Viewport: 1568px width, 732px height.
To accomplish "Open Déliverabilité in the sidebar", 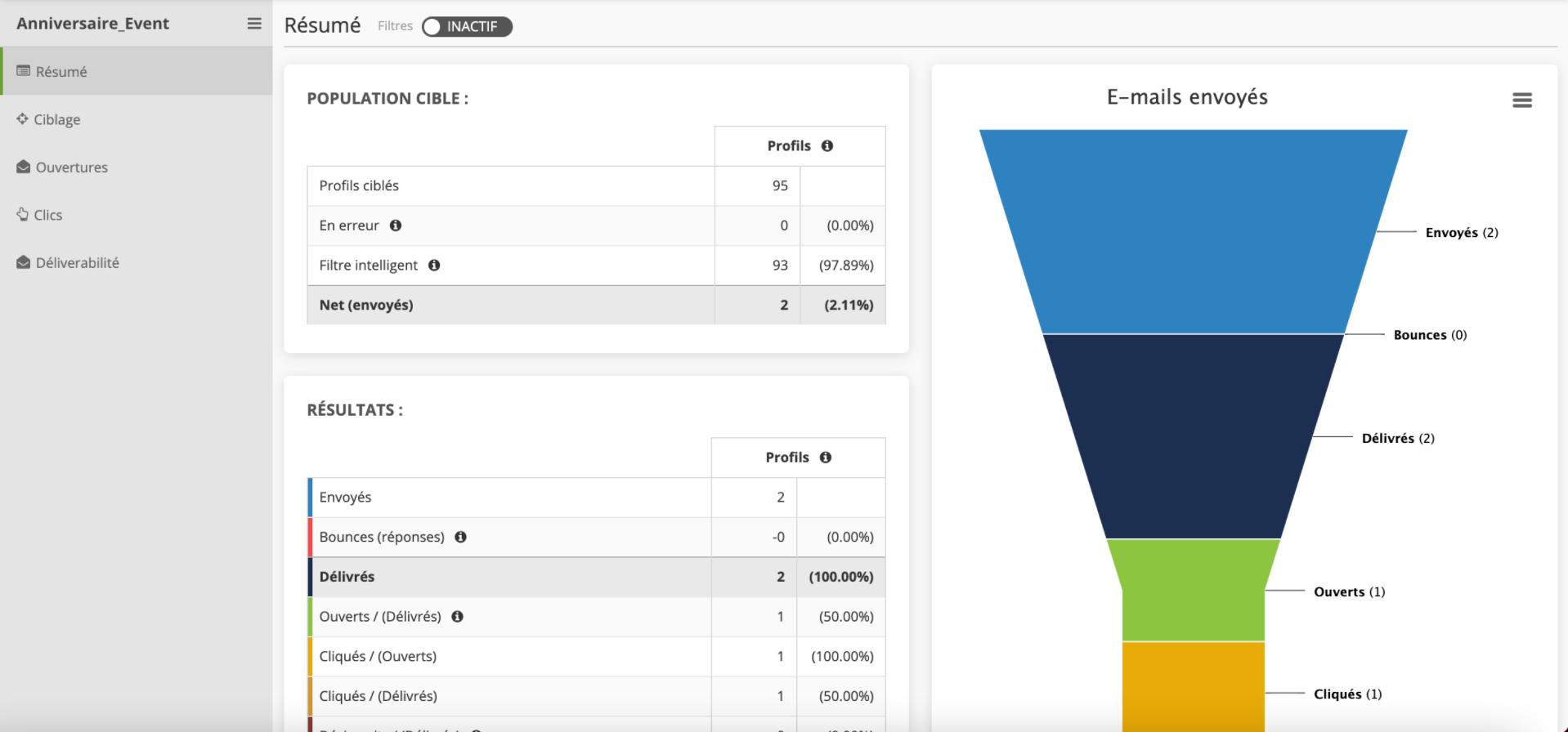I will click(x=77, y=263).
